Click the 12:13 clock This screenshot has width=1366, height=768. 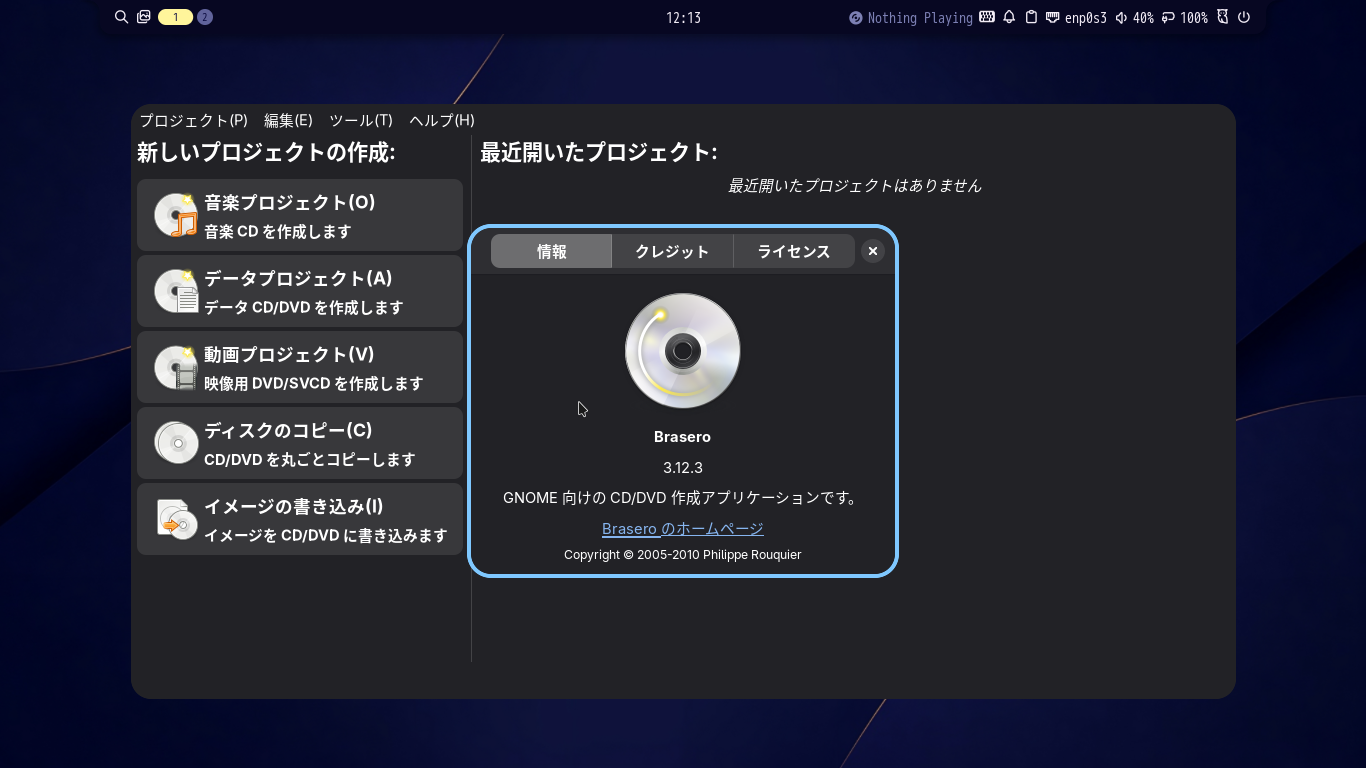point(683,17)
